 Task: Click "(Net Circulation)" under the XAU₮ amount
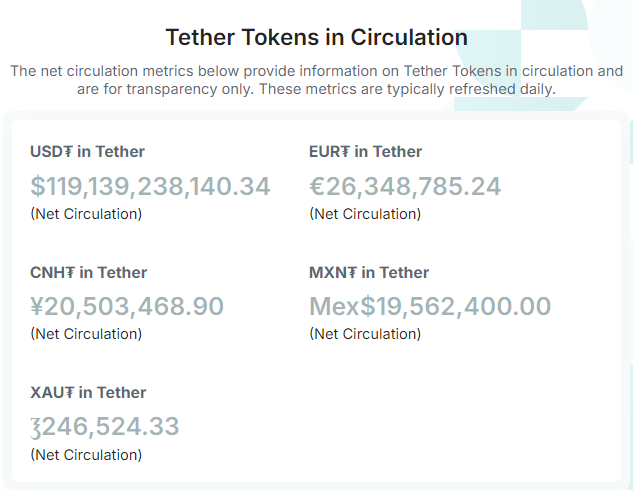(86, 455)
